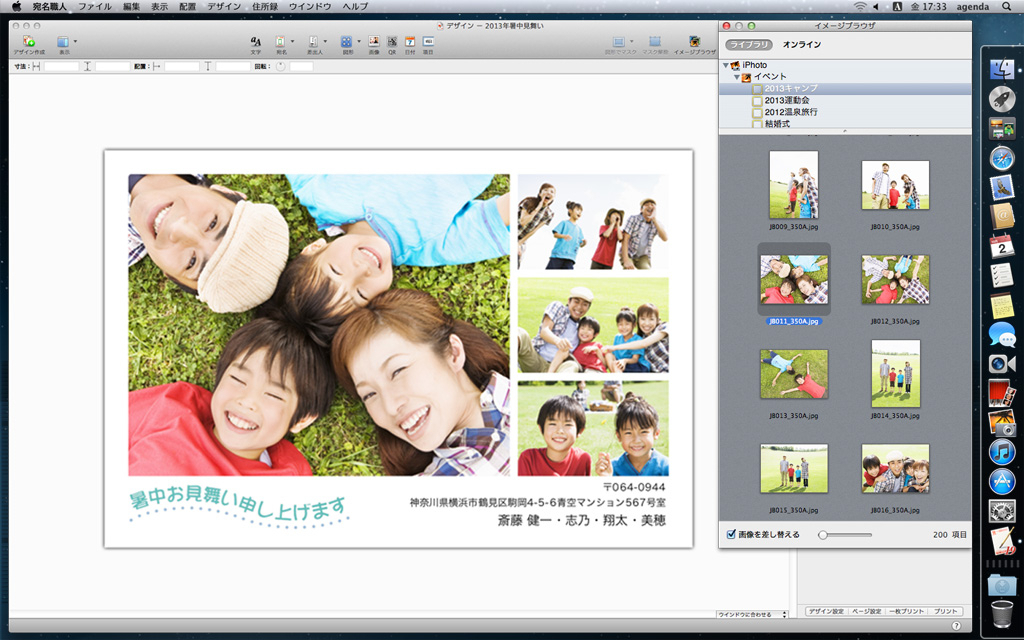This screenshot has width=1024, height=640.
Task: Open dropdown arrow next to 図形 icon
Action: [x=358, y=41]
